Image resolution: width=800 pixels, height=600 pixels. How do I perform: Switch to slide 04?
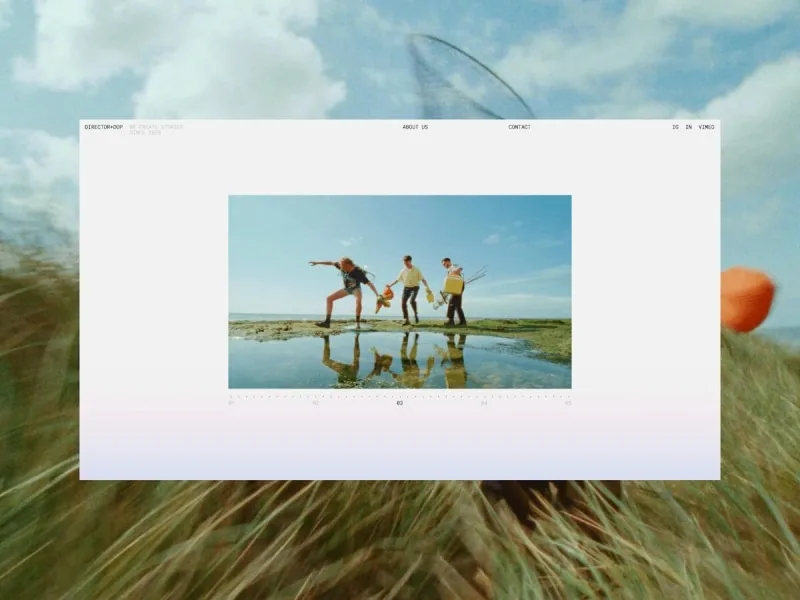(484, 403)
